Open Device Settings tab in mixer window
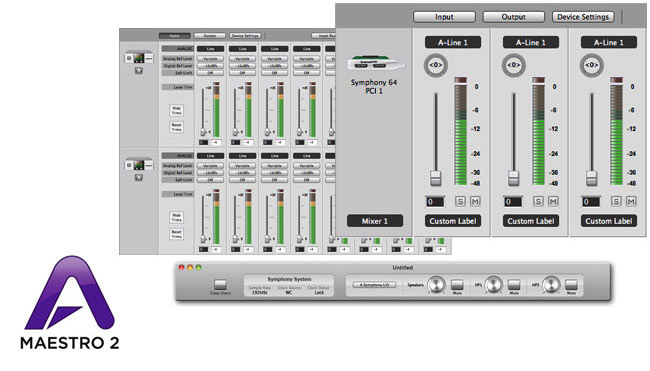 (x=583, y=17)
